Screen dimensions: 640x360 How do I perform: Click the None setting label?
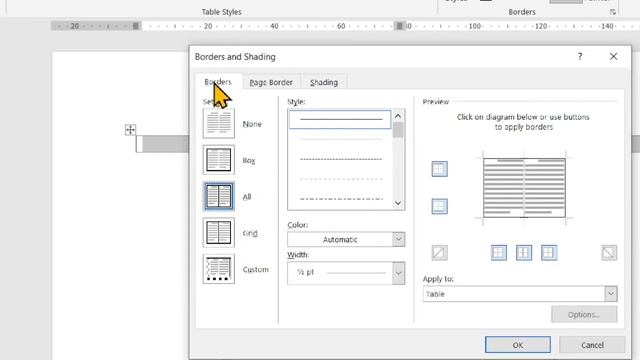point(252,124)
